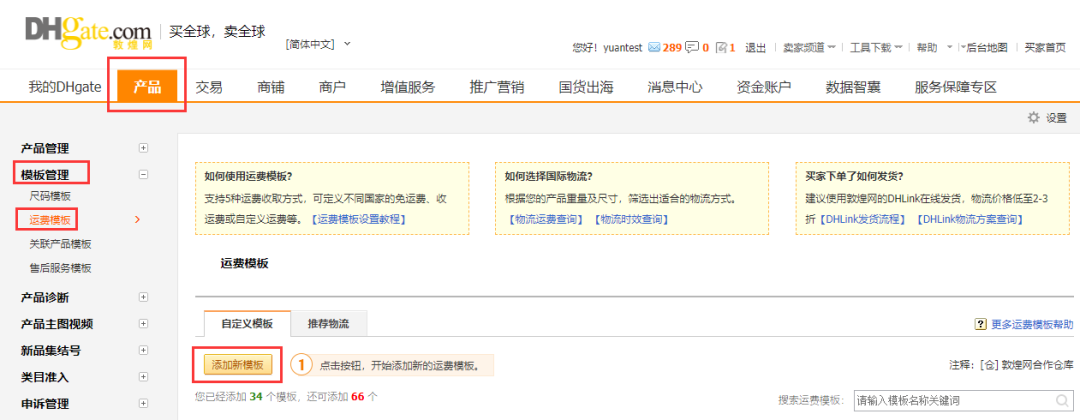Screen dimensions: 1080x420
Task: Open 物流运费查询 link
Action: [x=545, y=220]
